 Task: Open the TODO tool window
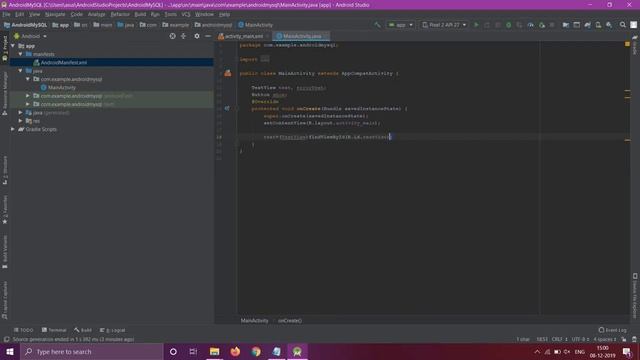pos(24,330)
